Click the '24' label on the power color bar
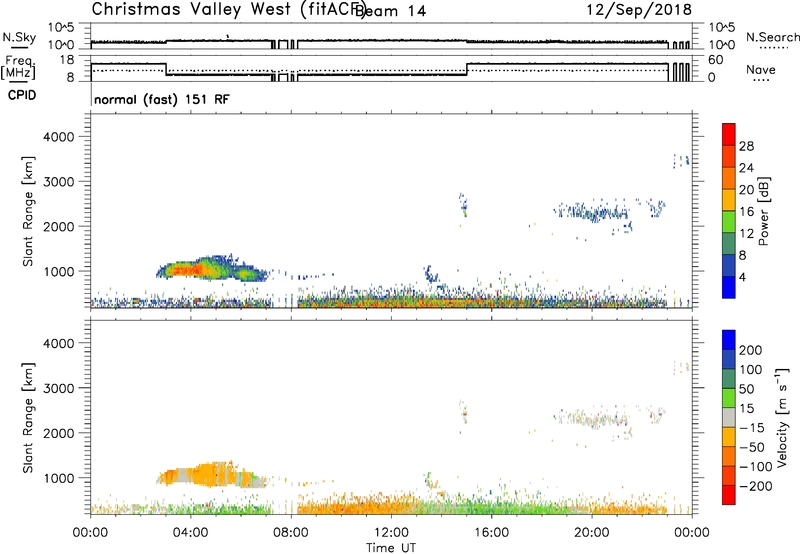The width and height of the screenshot is (800, 554). 746,168
